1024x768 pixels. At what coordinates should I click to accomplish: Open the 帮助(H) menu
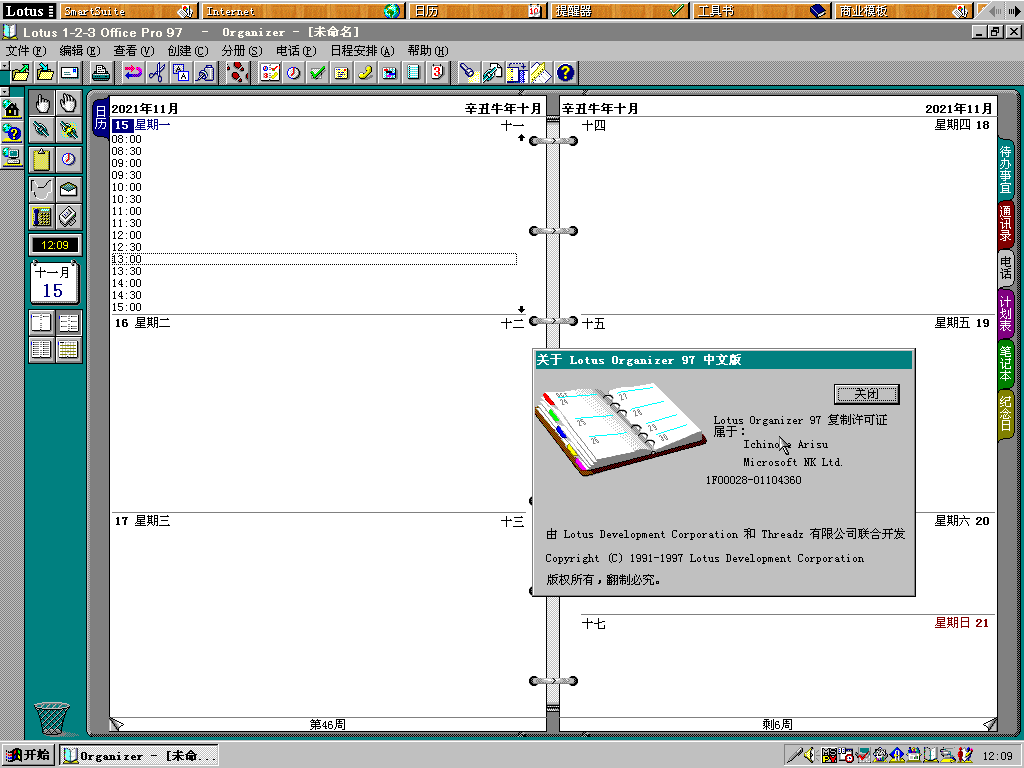(x=428, y=50)
